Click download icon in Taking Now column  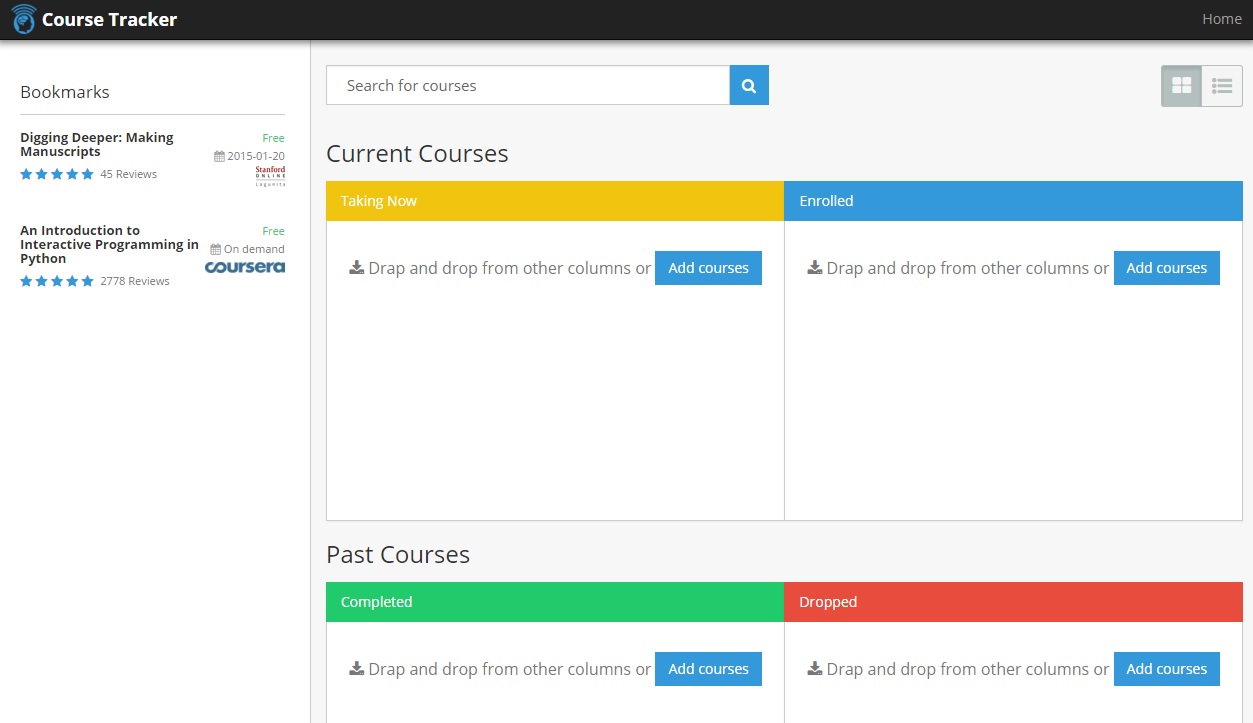click(356, 268)
